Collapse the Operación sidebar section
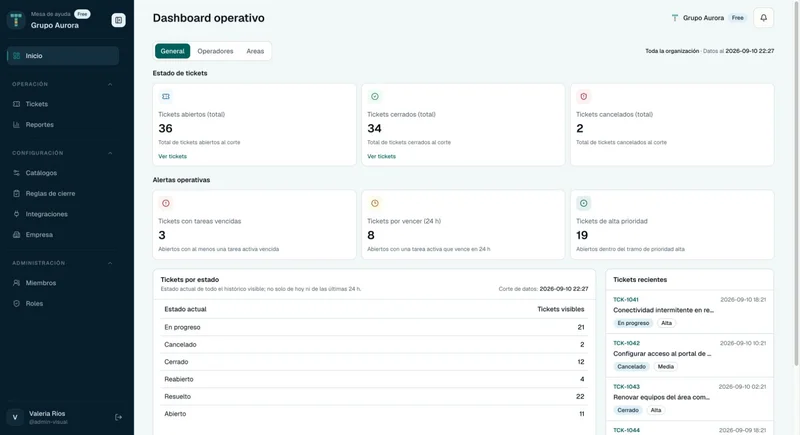 click(x=110, y=84)
